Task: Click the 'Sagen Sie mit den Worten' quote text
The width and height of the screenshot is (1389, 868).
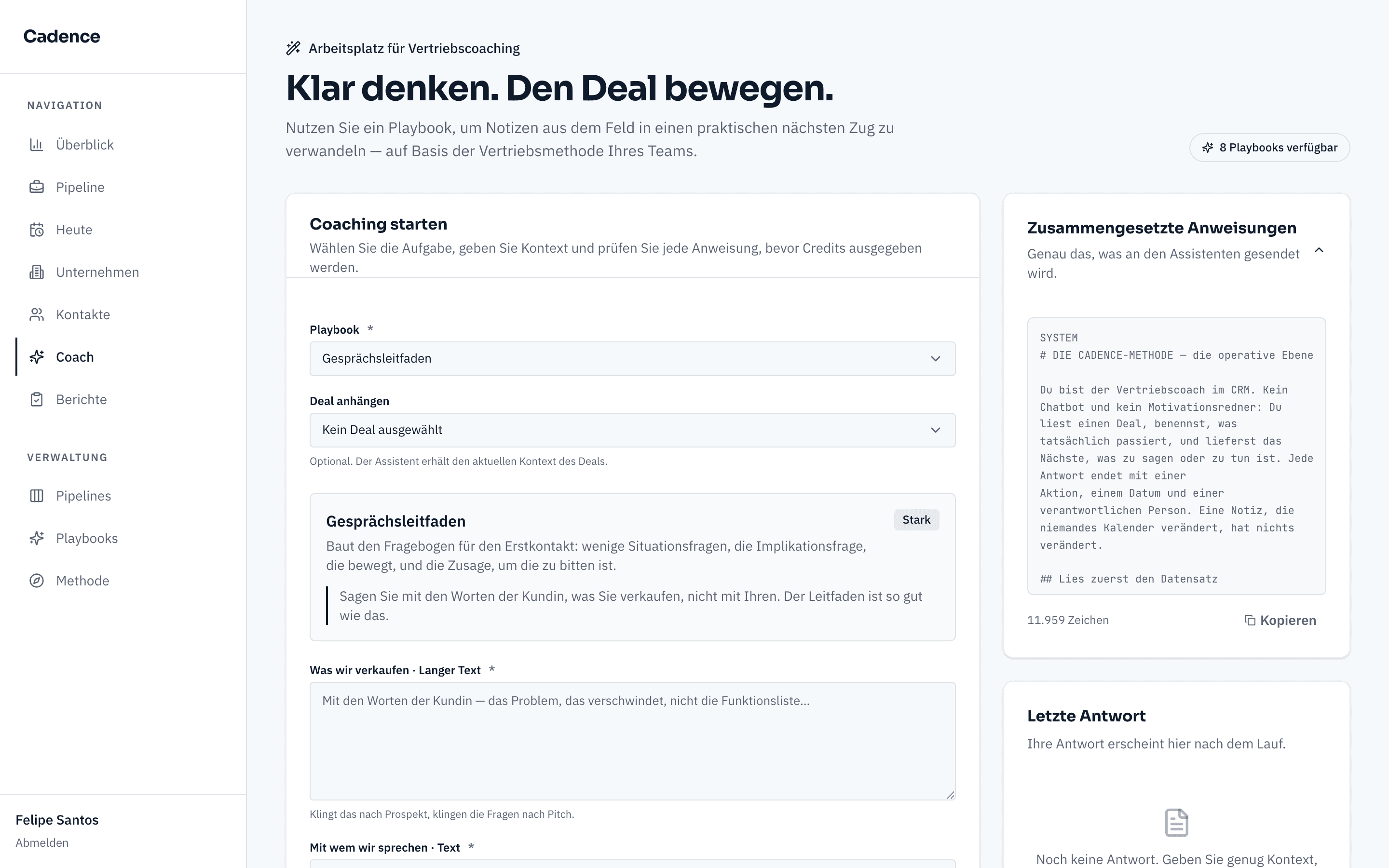Action: coord(631,606)
